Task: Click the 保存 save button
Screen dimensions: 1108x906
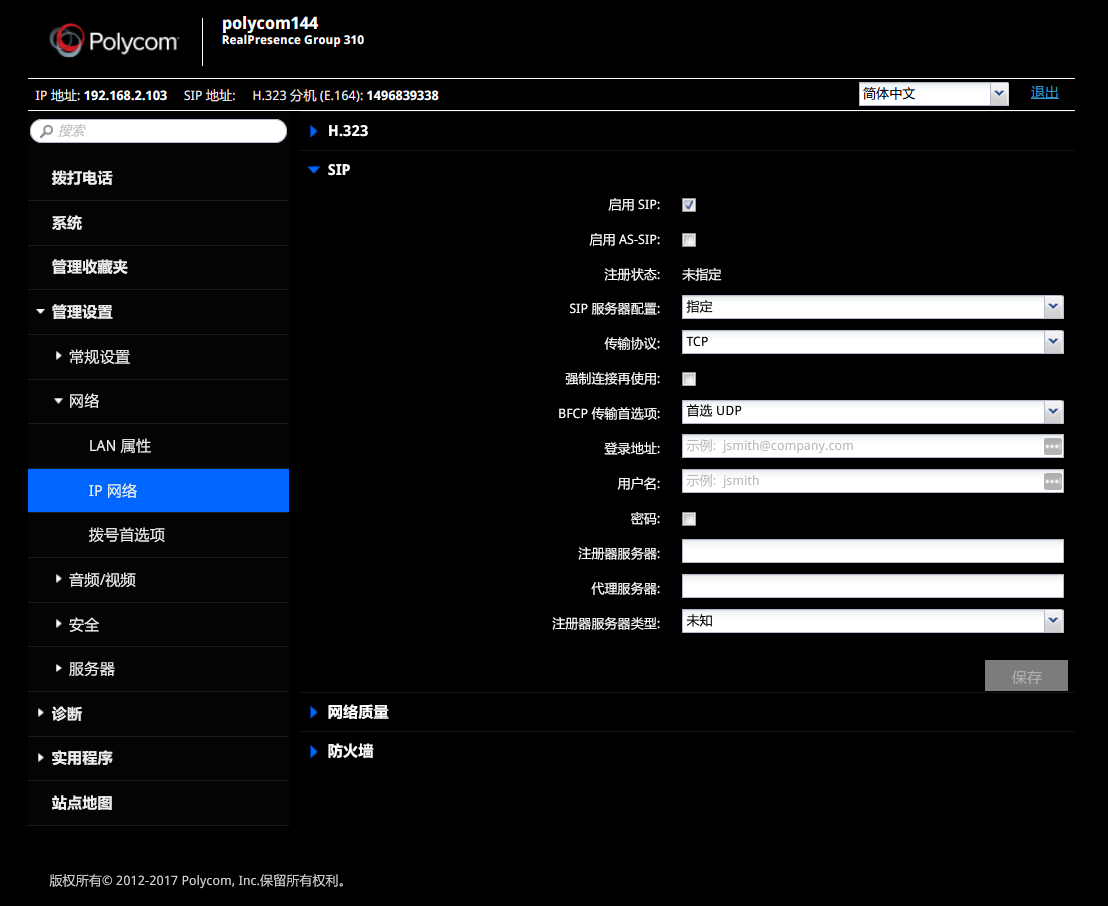Action: tap(1026, 676)
